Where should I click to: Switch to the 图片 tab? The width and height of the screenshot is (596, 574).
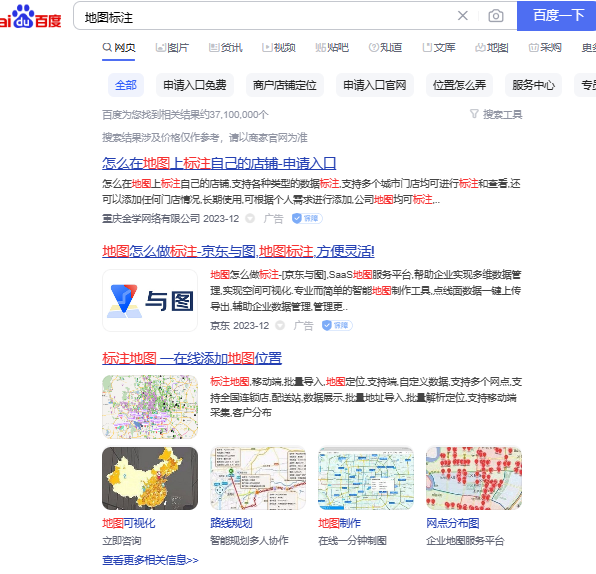pos(172,48)
